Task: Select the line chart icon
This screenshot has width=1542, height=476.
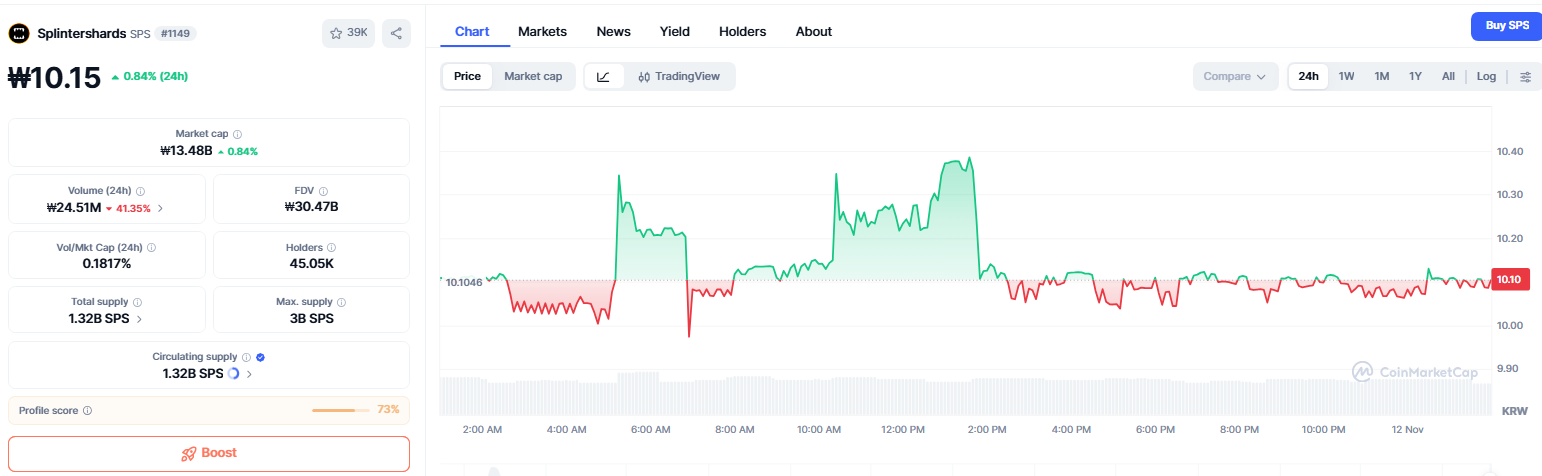Action: (604, 76)
